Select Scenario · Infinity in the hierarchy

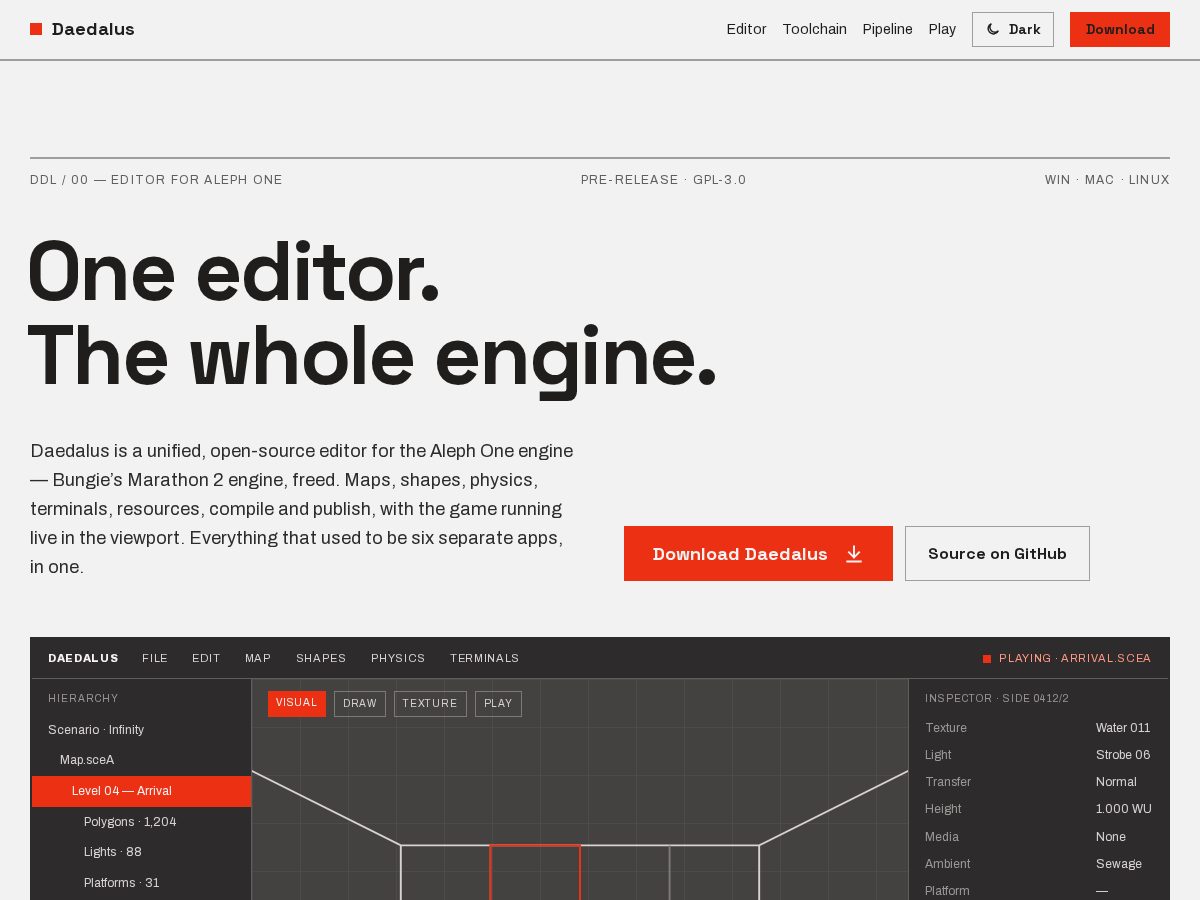coord(141,730)
